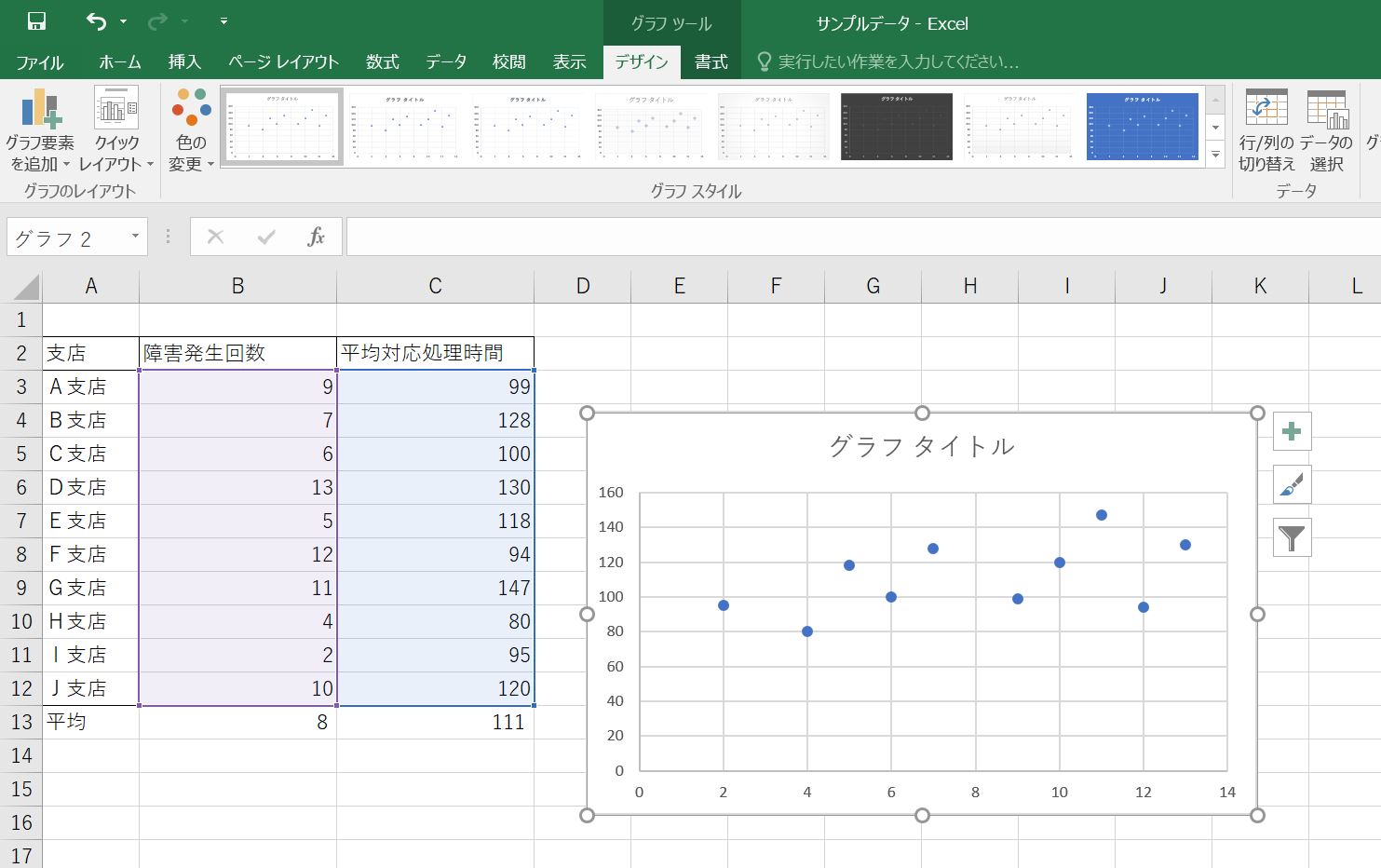
Task: Select column C header
Action: [x=435, y=286]
